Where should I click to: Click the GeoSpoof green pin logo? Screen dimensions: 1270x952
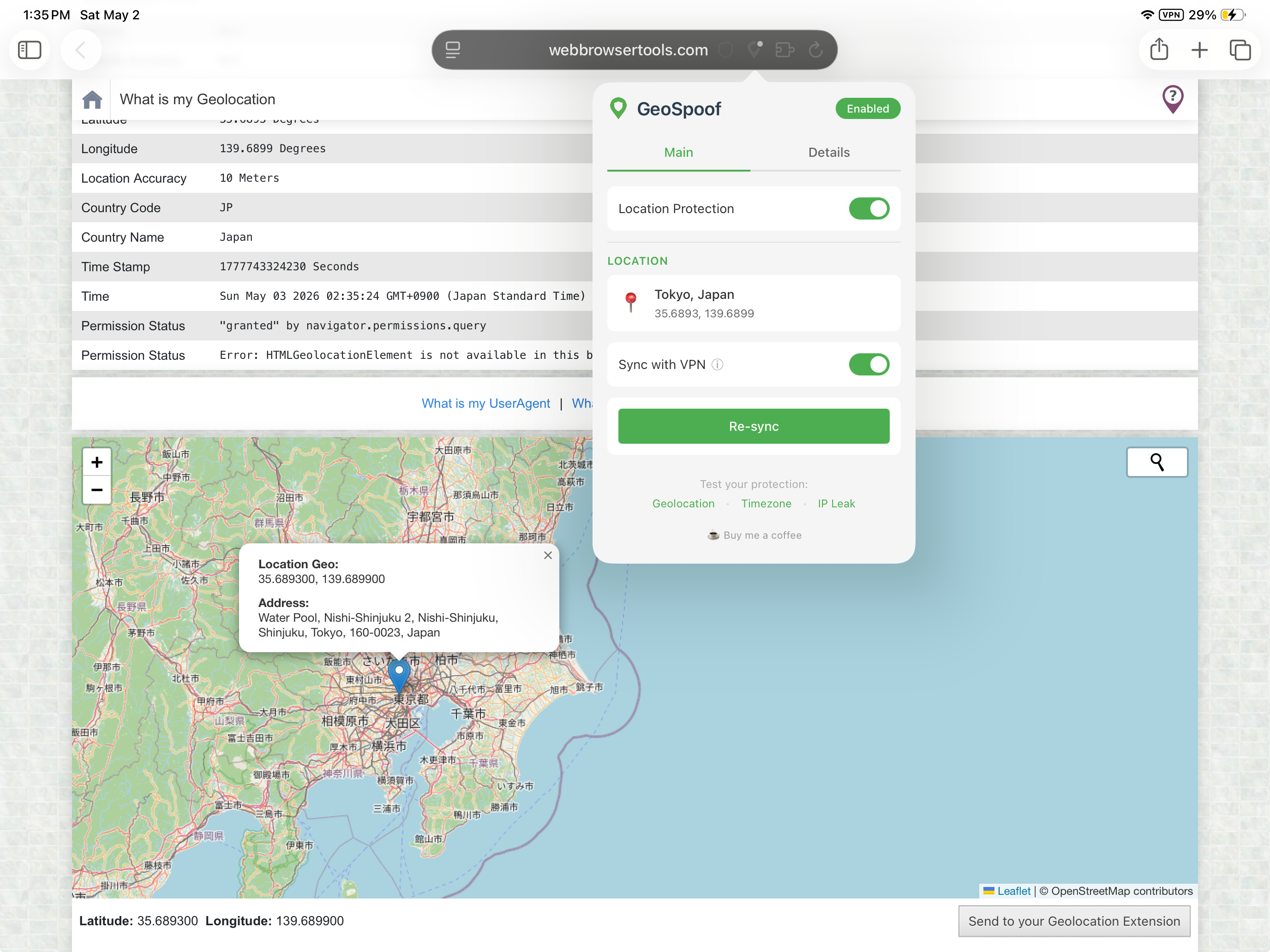click(x=618, y=108)
